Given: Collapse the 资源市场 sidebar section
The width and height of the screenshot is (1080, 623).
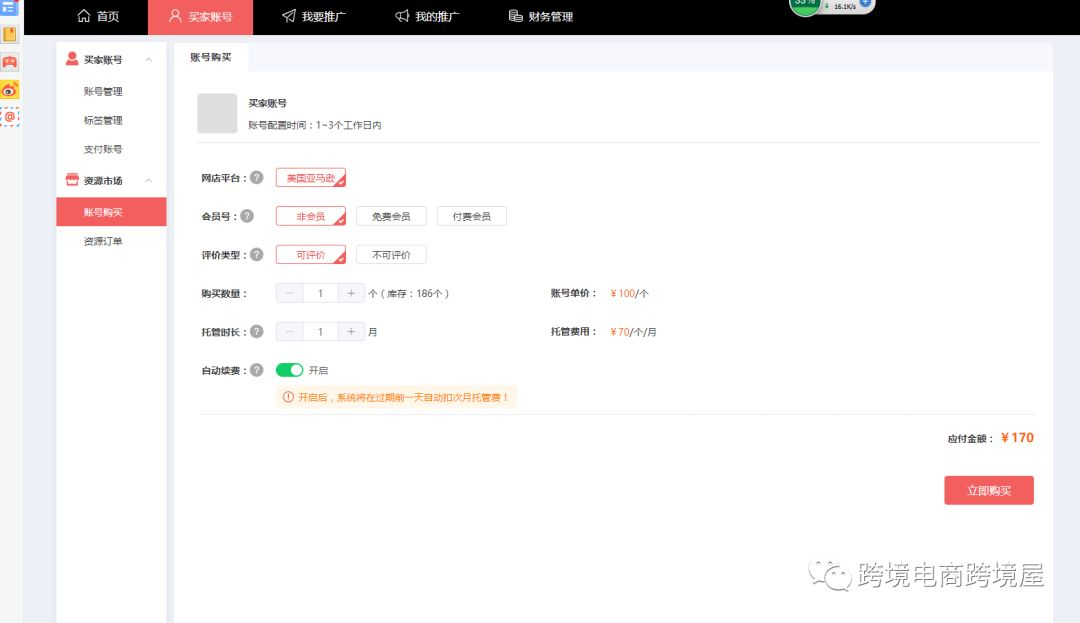Looking at the screenshot, I should click(149, 181).
